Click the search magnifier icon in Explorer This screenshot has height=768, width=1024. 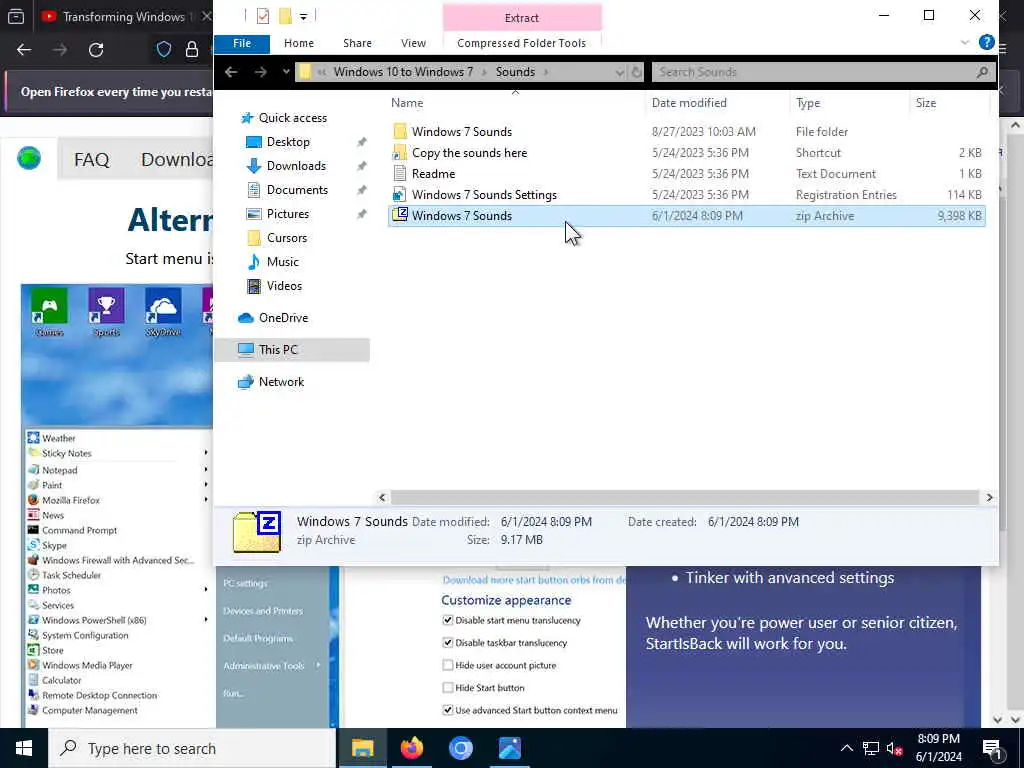tap(982, 72)
